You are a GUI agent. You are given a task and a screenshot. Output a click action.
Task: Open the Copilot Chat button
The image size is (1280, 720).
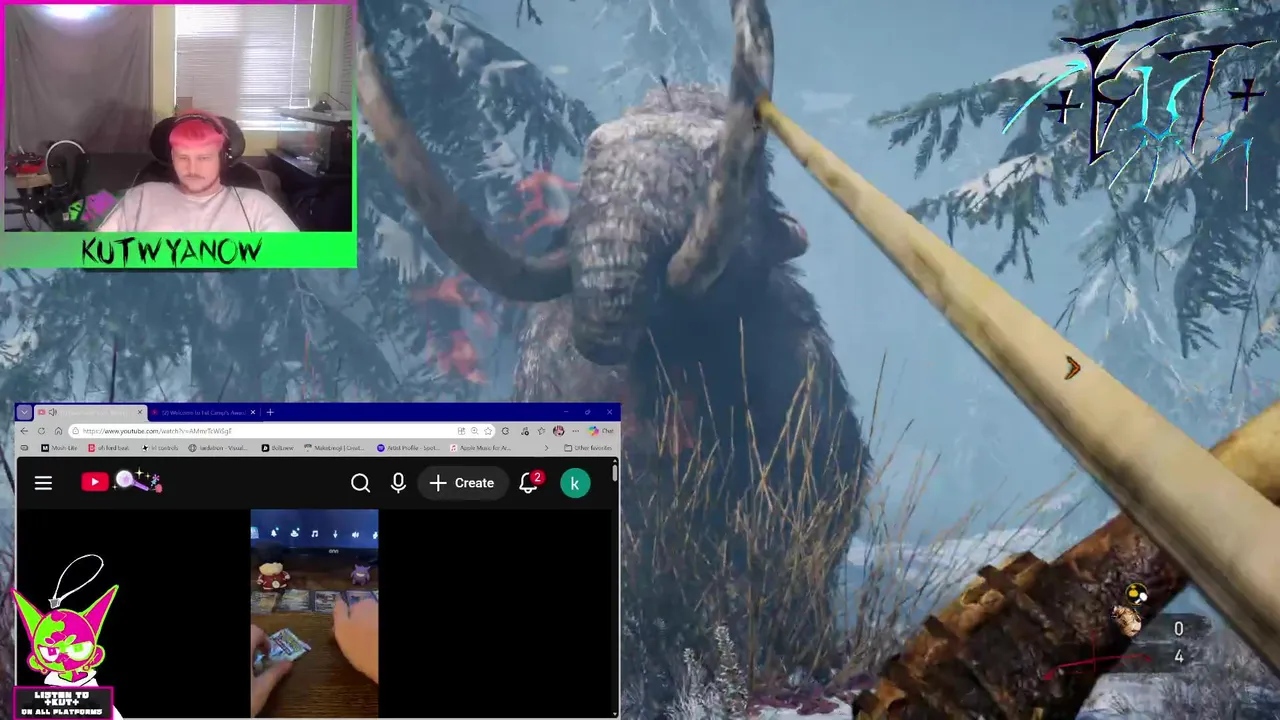[600, 431]
